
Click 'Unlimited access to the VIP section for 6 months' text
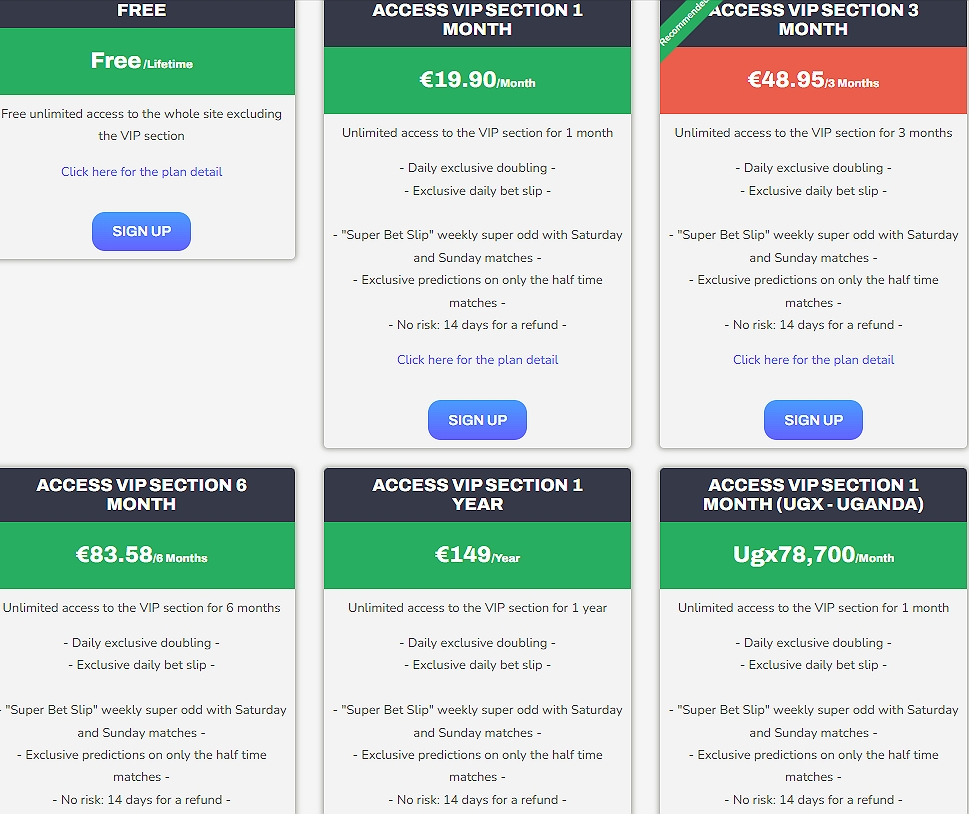[x=141, y=608]
